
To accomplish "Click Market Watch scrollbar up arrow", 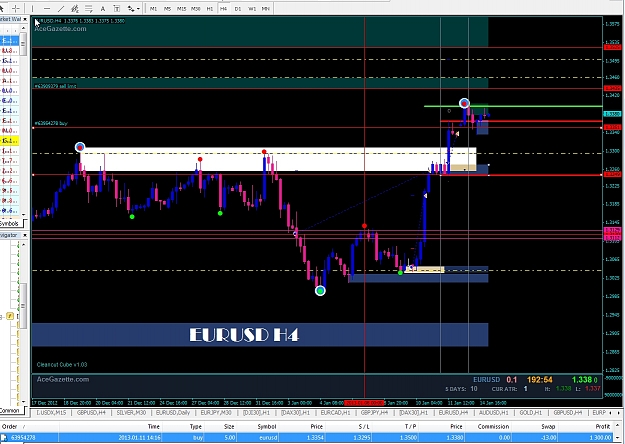I will tap(24, 29).
